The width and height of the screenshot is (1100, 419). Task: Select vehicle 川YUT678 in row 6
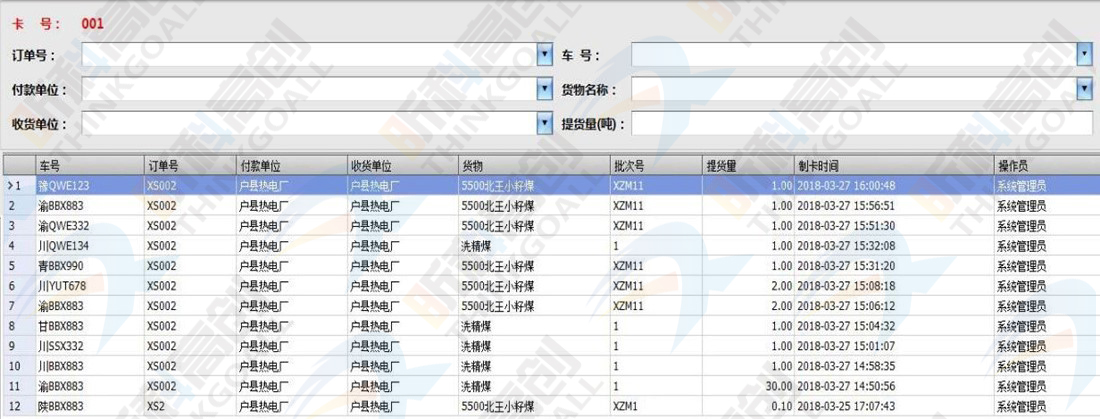[62, 286]
